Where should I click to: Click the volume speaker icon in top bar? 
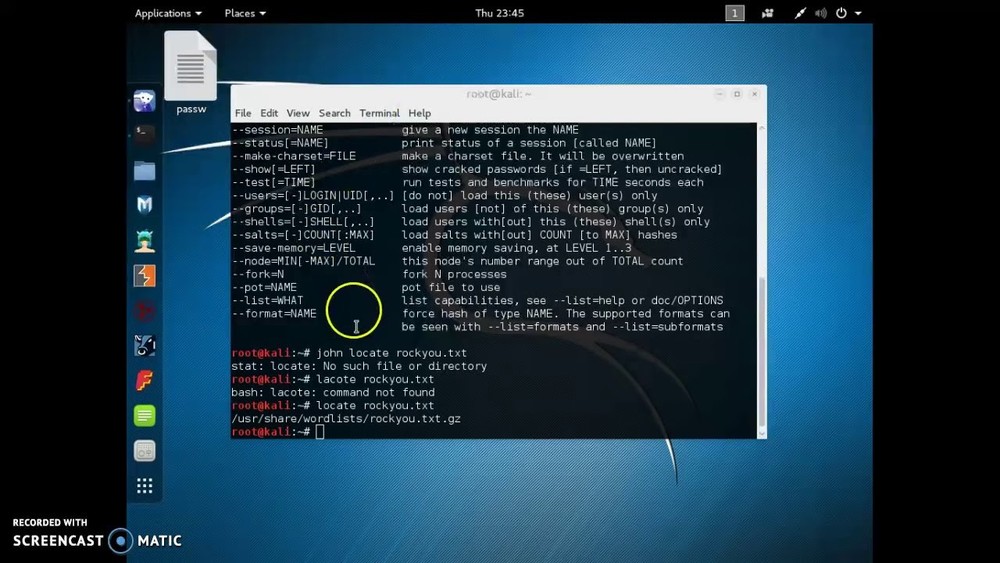pos(821,13)
